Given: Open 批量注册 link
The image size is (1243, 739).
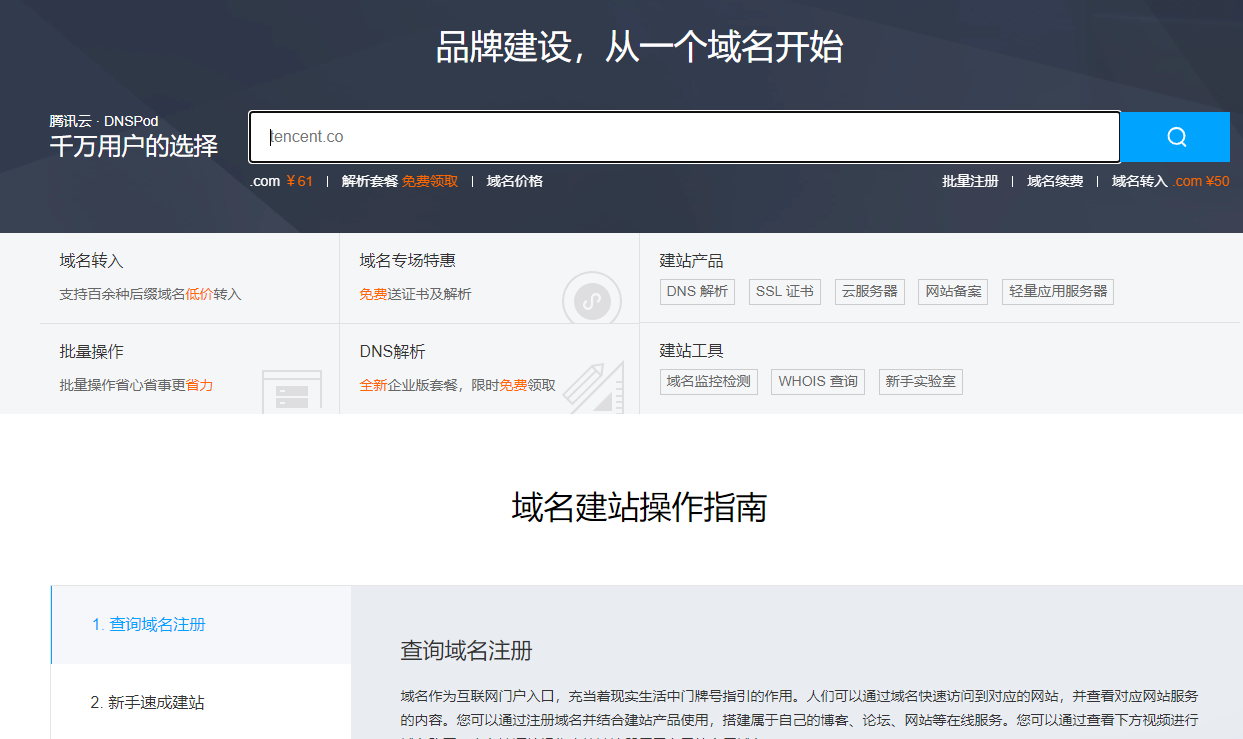Looking at the screenshot, I should [970, 181].
